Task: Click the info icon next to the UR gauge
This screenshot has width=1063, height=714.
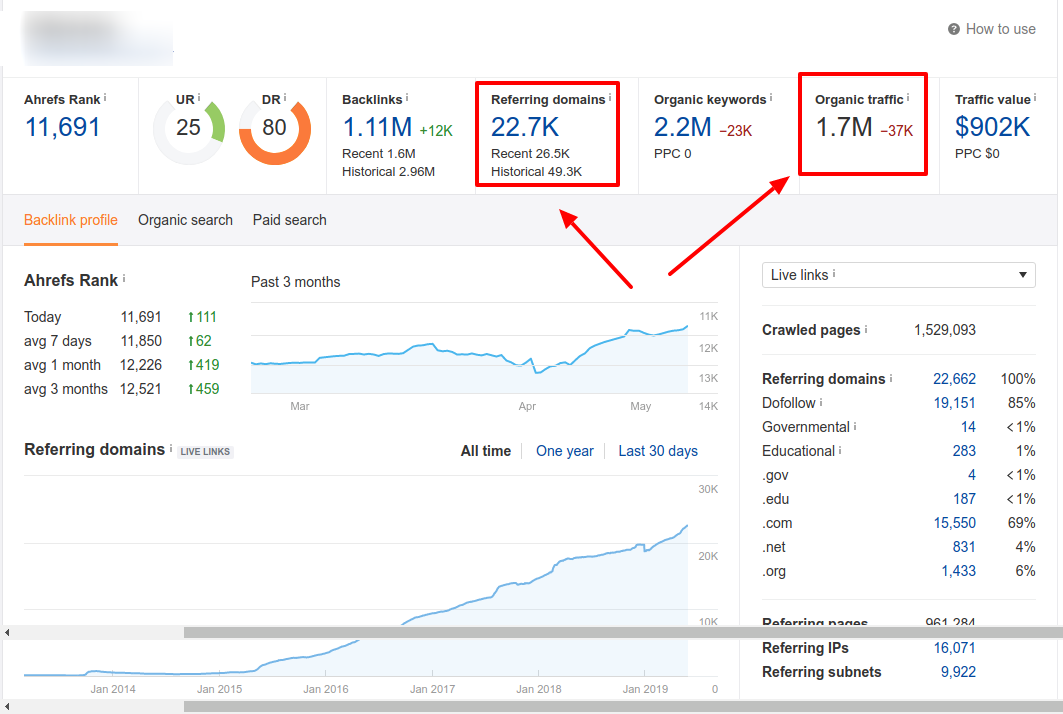Action: (199, 97)
